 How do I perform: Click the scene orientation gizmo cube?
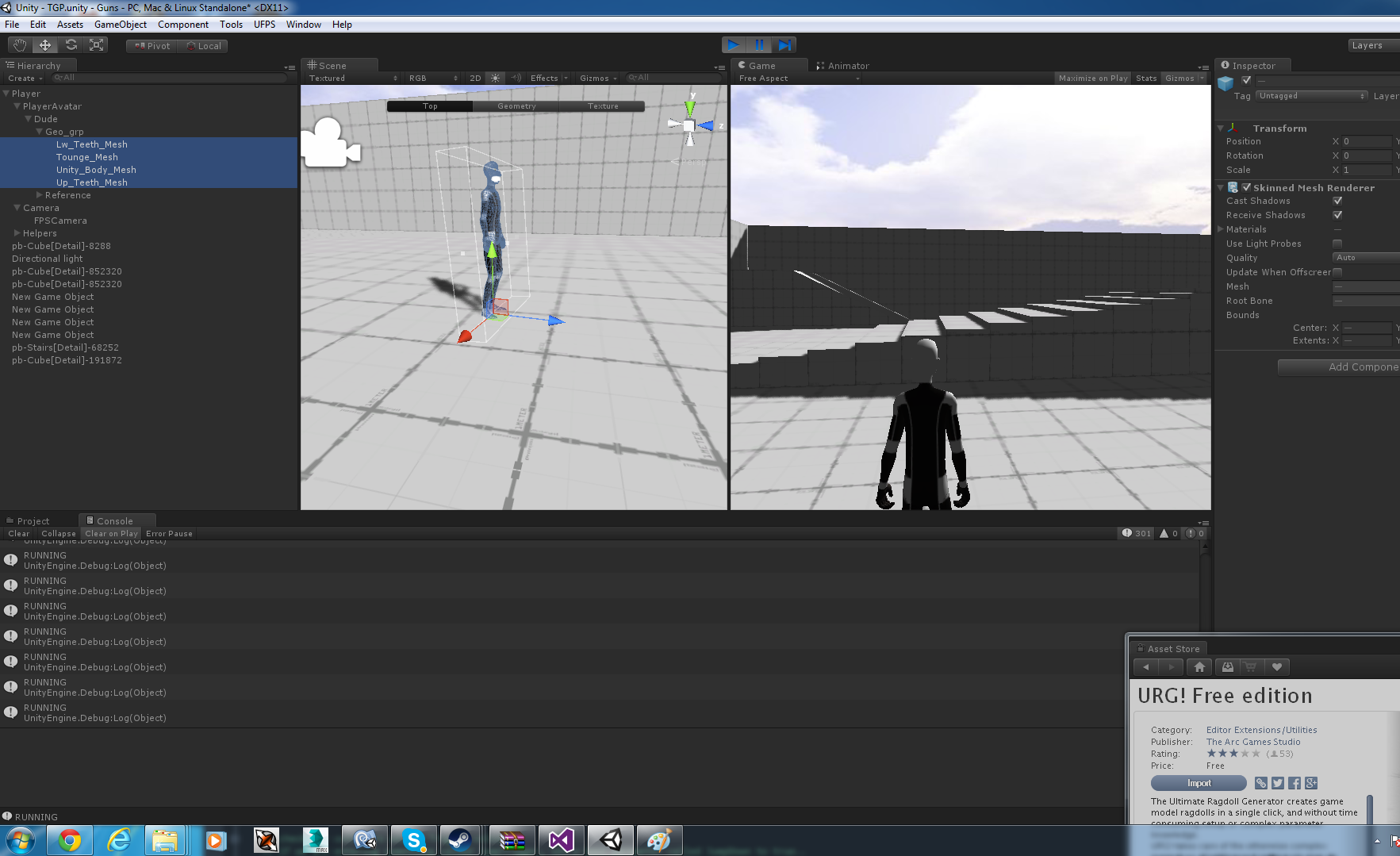pos(688,125)
